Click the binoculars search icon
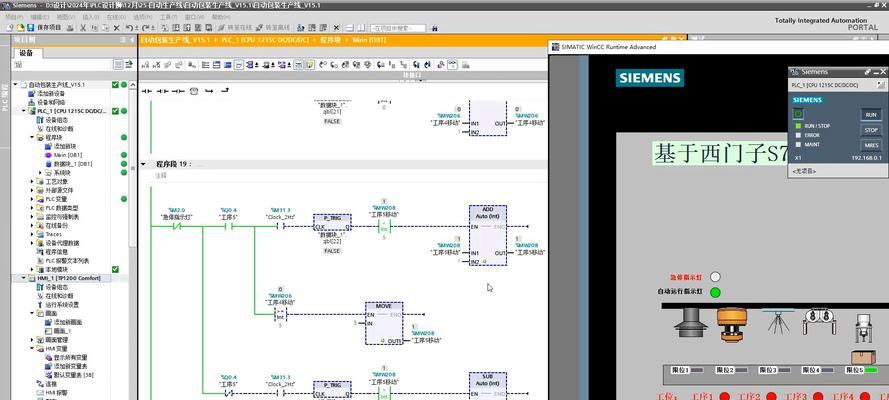889x400 pixels. click(435, 28)
